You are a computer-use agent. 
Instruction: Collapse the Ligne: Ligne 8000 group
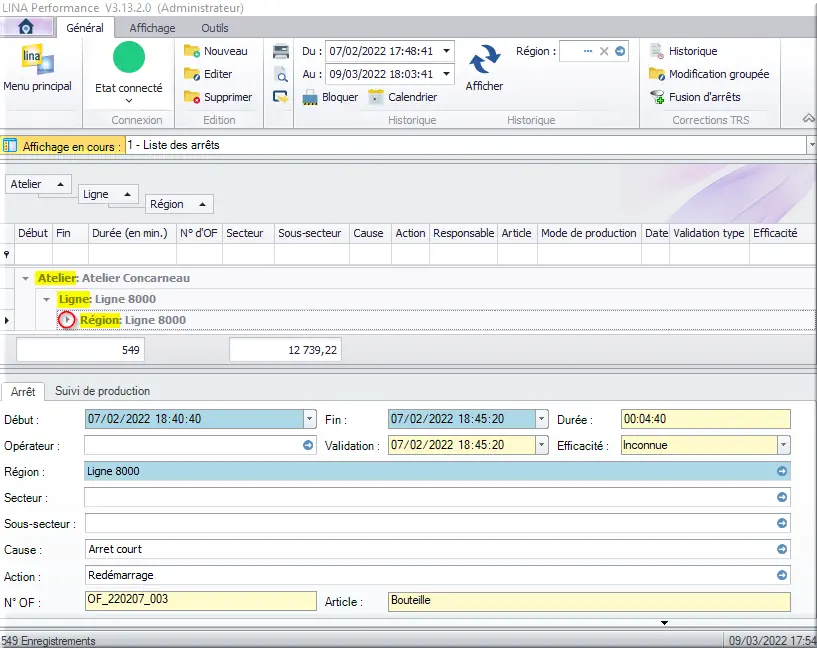pos(46,300)
